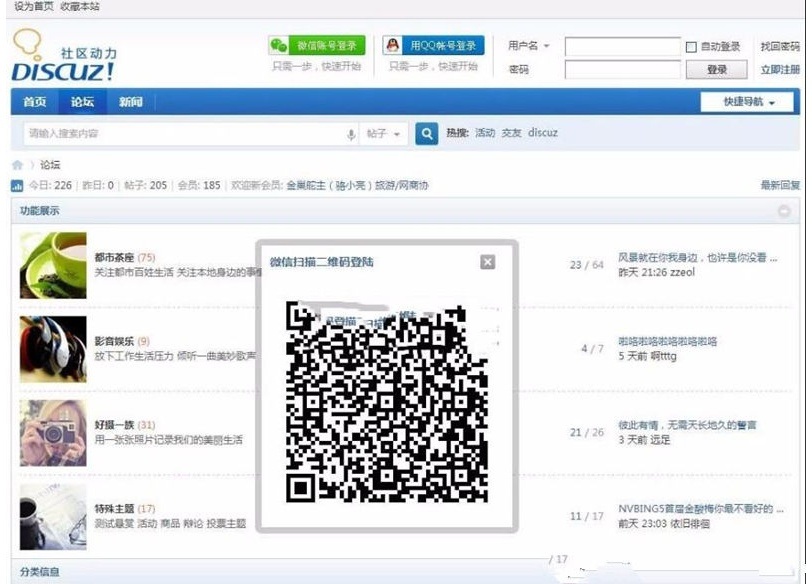Collapse the 功能展示 panel

783,212
